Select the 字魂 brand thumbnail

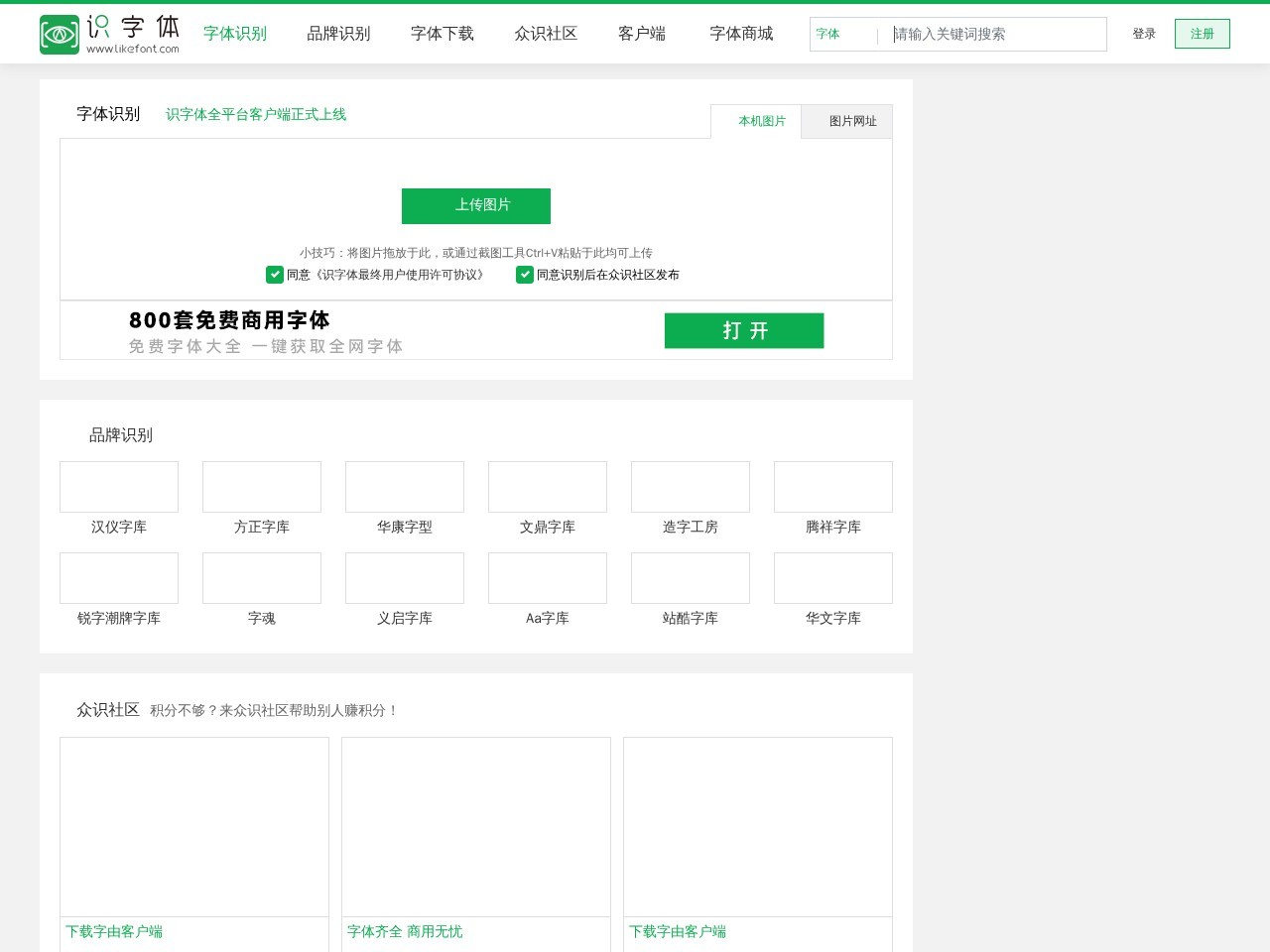coord(262,578)
